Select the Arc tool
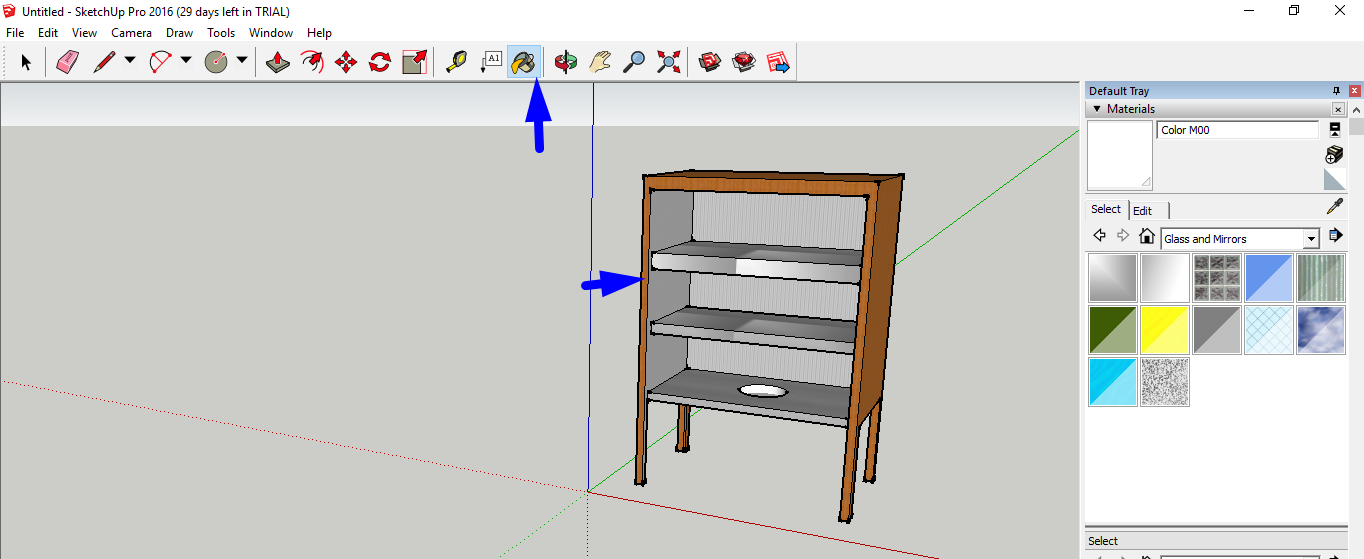Image resolution: width=1364 pixels, height=559 pixels. pos(160,62)
